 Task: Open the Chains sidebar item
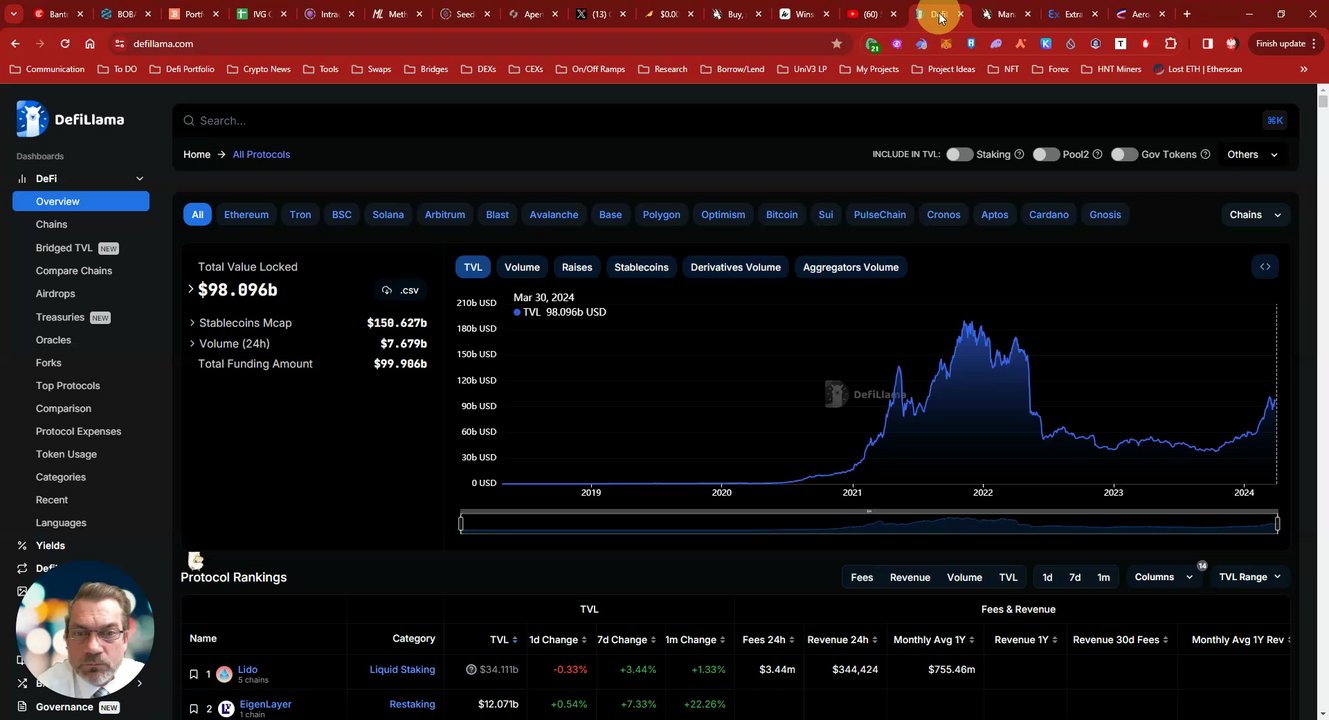coord(52,225)
